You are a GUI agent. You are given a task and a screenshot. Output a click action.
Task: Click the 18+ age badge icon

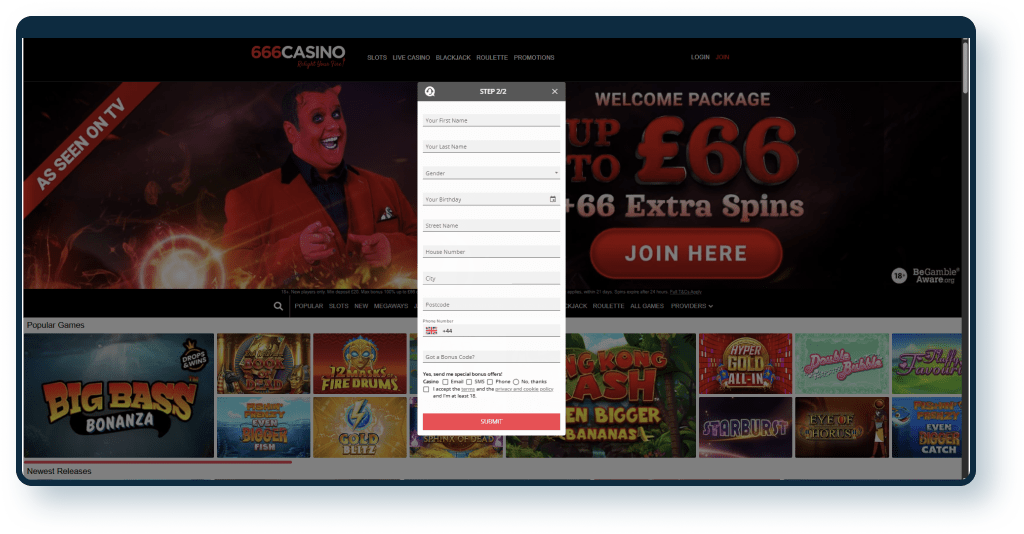coord(899,275)
